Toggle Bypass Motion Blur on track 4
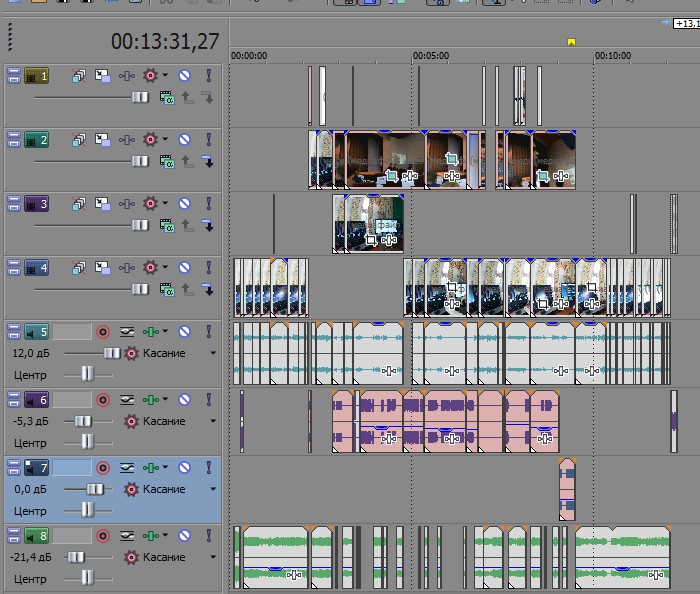 click(79, 268)
